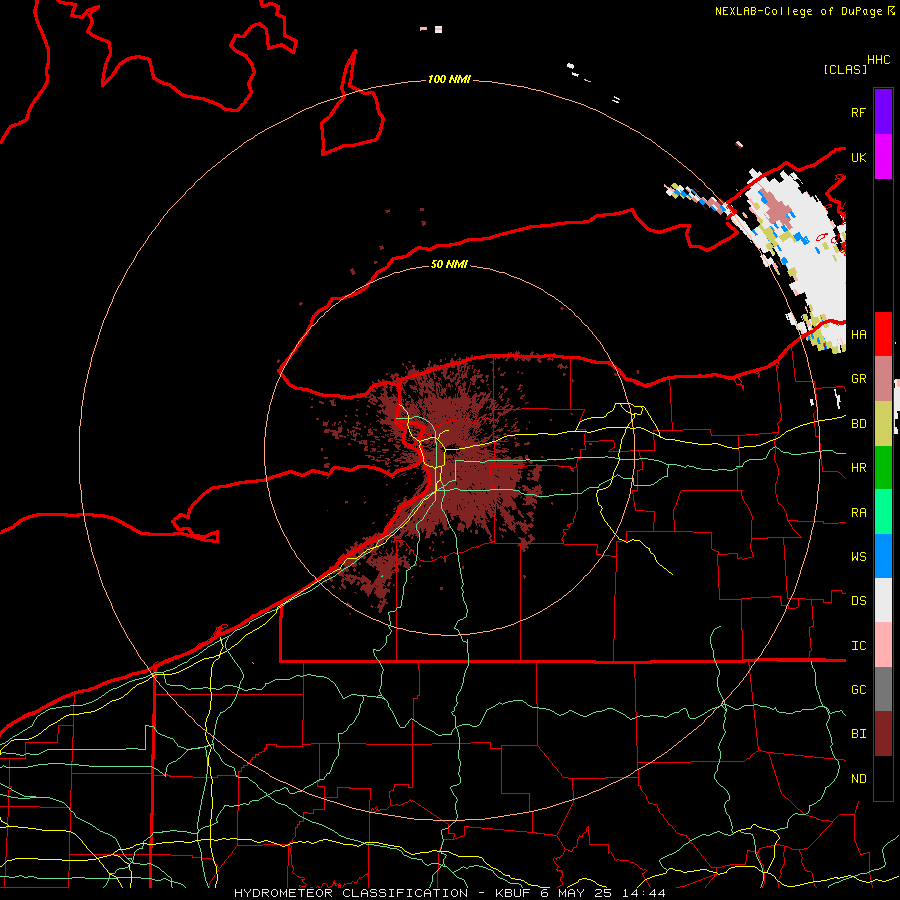The height and width of the screenshot is (900, 900).
Task: Click the UK legend label
Action: pyautogui.click(x=858, y=157)
